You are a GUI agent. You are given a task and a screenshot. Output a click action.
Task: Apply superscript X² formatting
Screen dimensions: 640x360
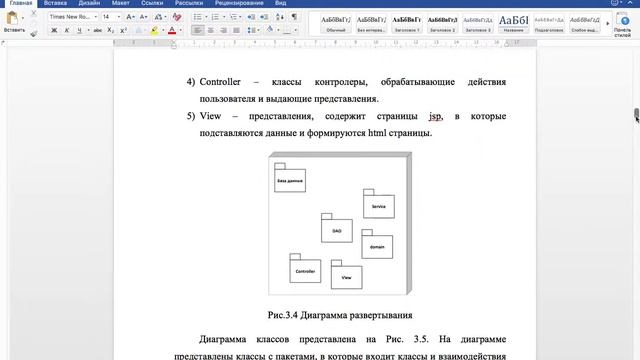[x=124, y=31]
